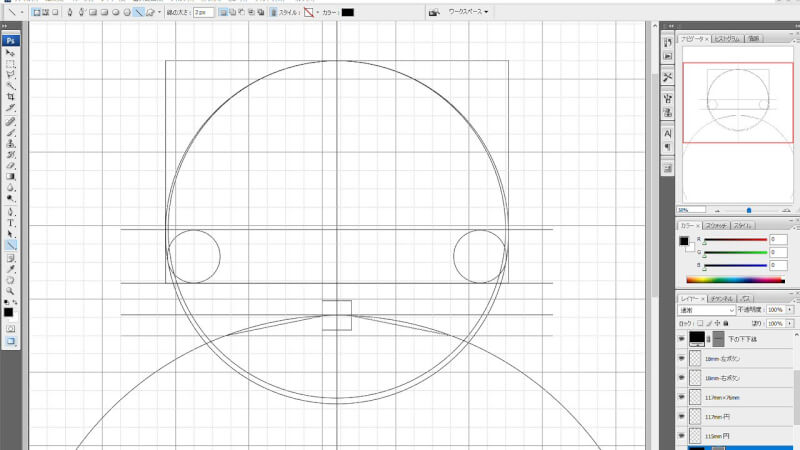Open the shape geometry options arrow
800x450 pixels.
(159, 12)
